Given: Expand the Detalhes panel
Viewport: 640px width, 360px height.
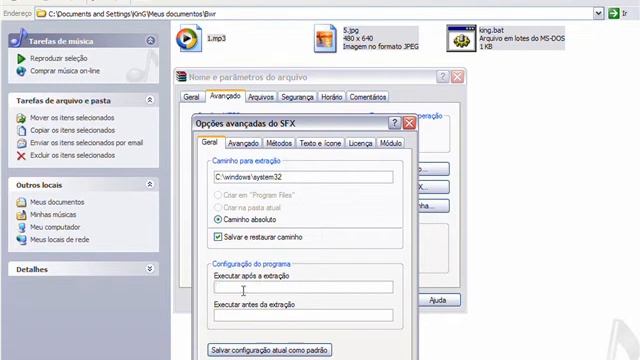Looking at the screenshot, I should click(x=150, y=269).
